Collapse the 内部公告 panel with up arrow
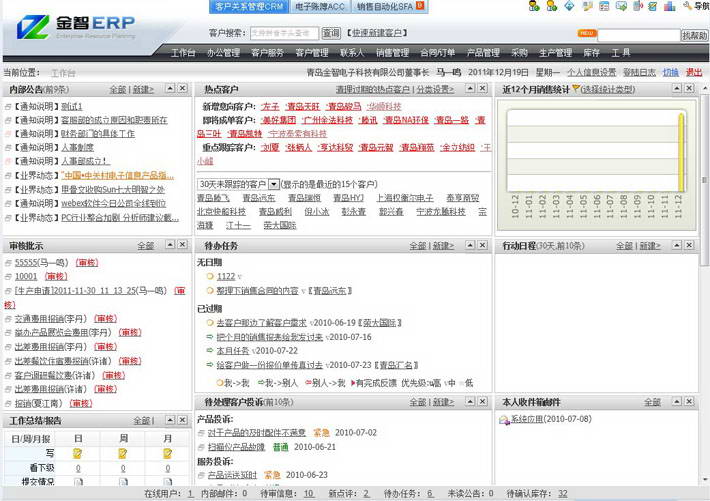 170,88
